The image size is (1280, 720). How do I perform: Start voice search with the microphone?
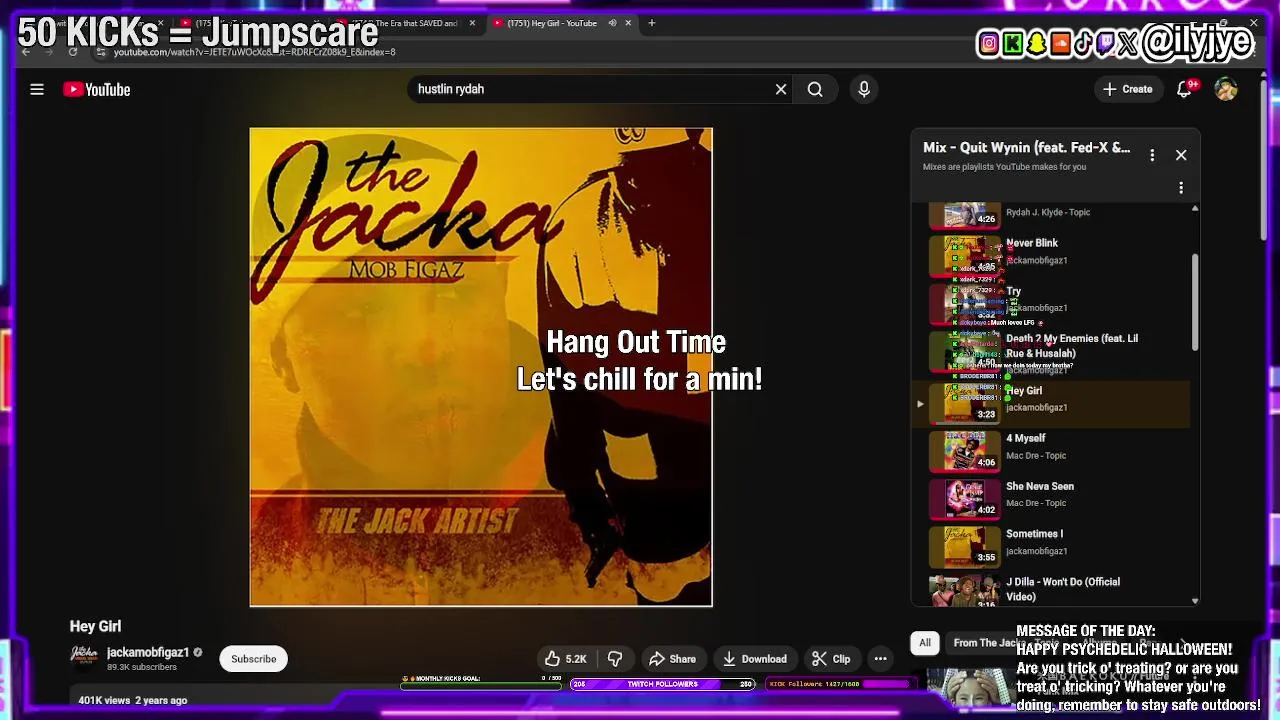[x=864, y=89]
